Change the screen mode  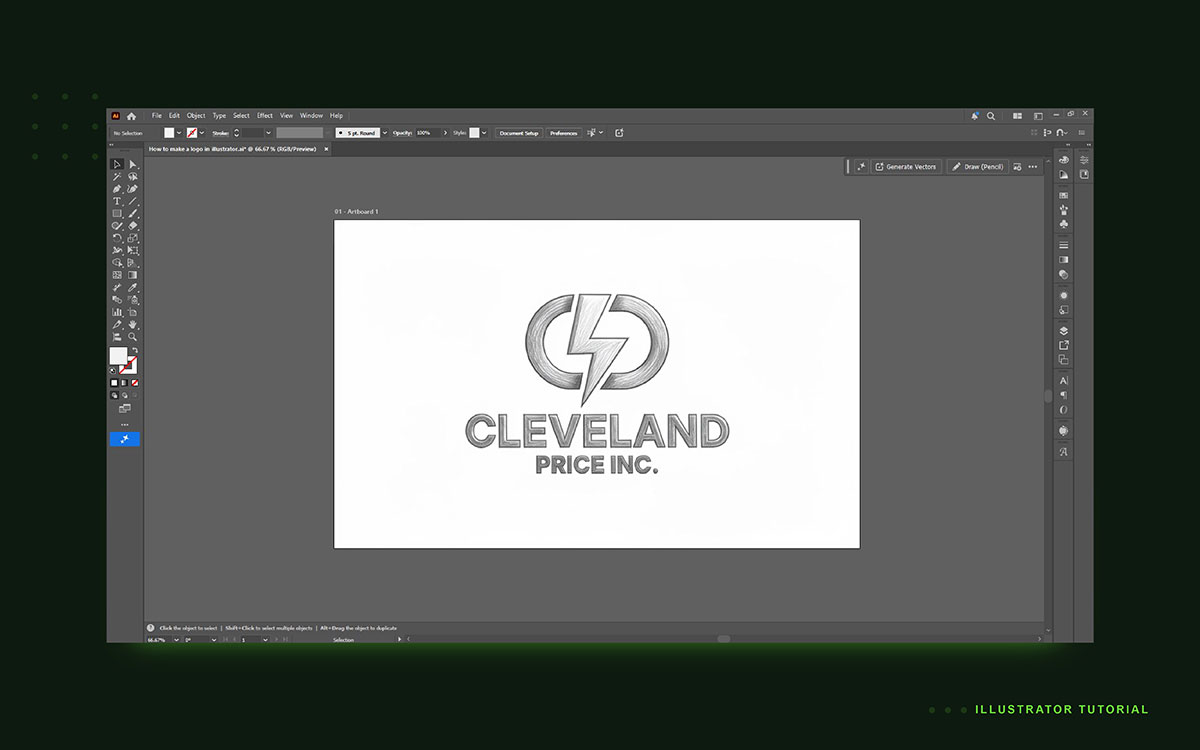pyautogui.click(x=125, y=408)
